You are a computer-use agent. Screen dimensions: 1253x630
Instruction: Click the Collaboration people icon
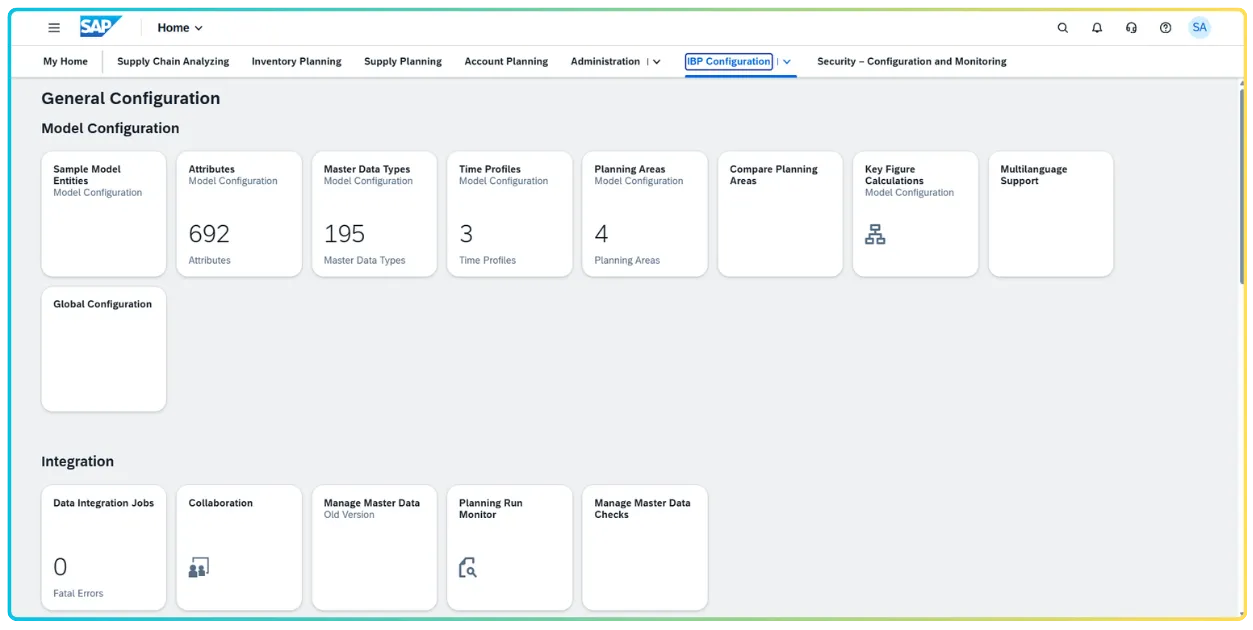(198, 566)
